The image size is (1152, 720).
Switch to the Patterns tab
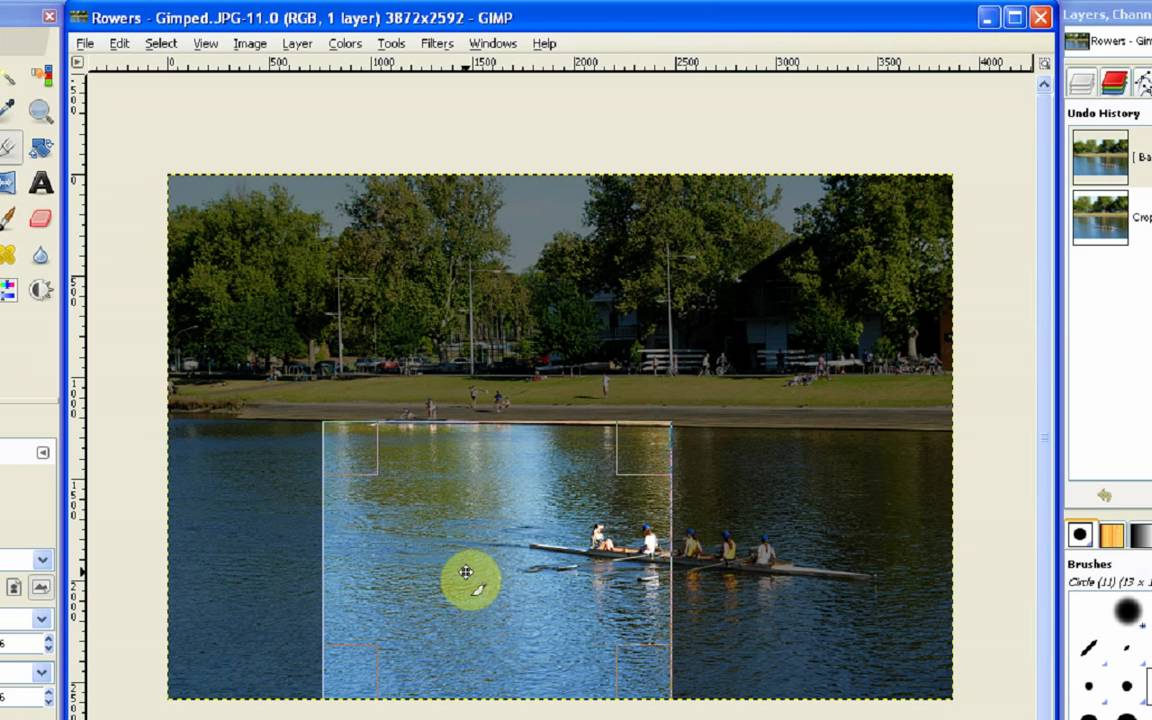[x=1112, y=534]
